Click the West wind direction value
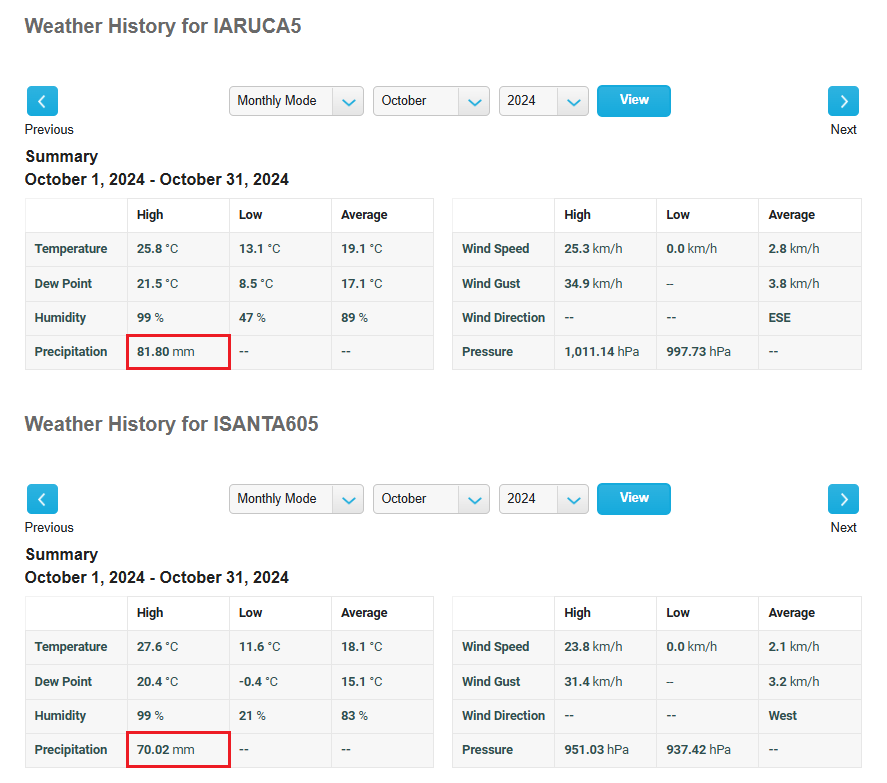This screenshot has height=783, width=887. [x=782, y=716]
